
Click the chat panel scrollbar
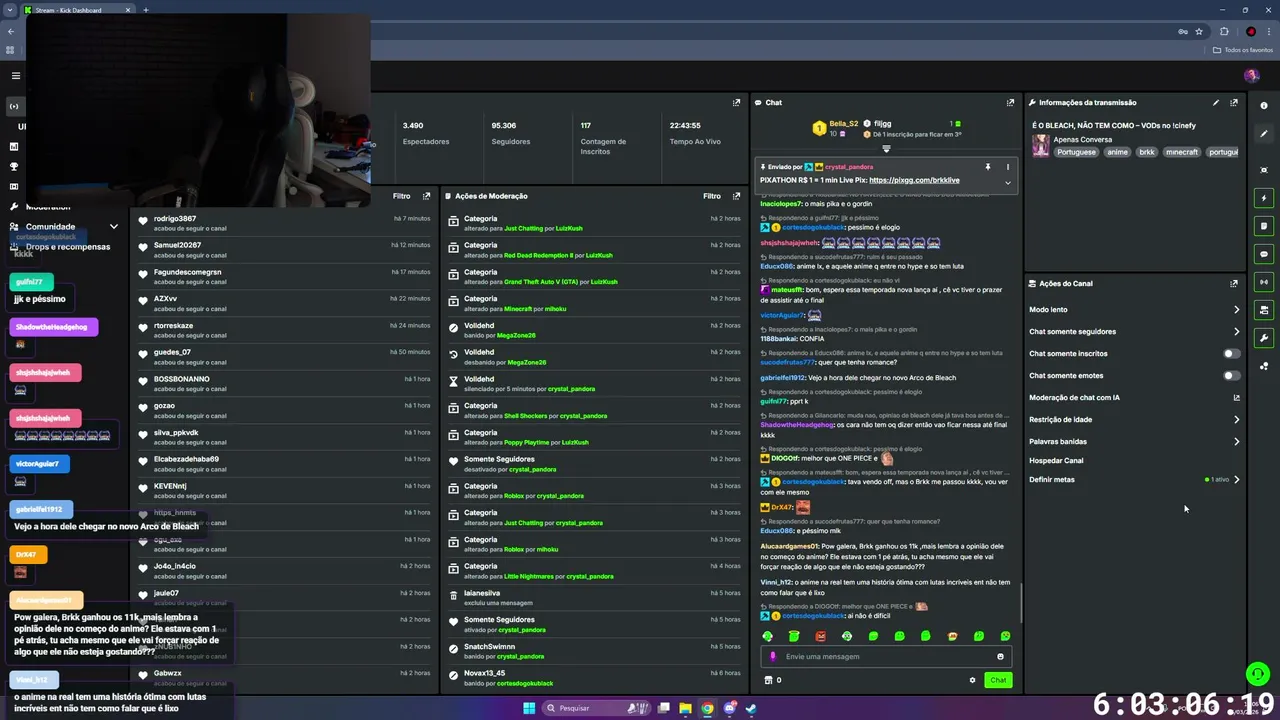[1020, 602]
